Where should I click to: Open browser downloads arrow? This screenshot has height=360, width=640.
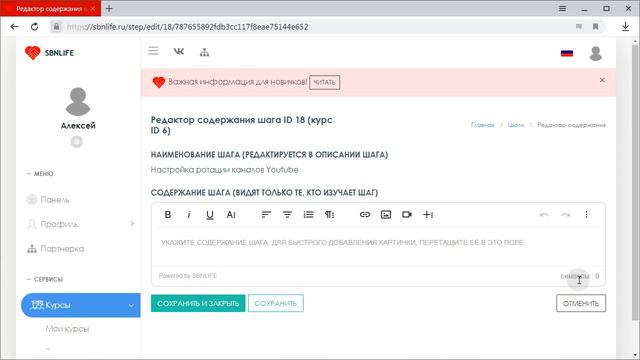pyautogui.click(x=625, y=27)
